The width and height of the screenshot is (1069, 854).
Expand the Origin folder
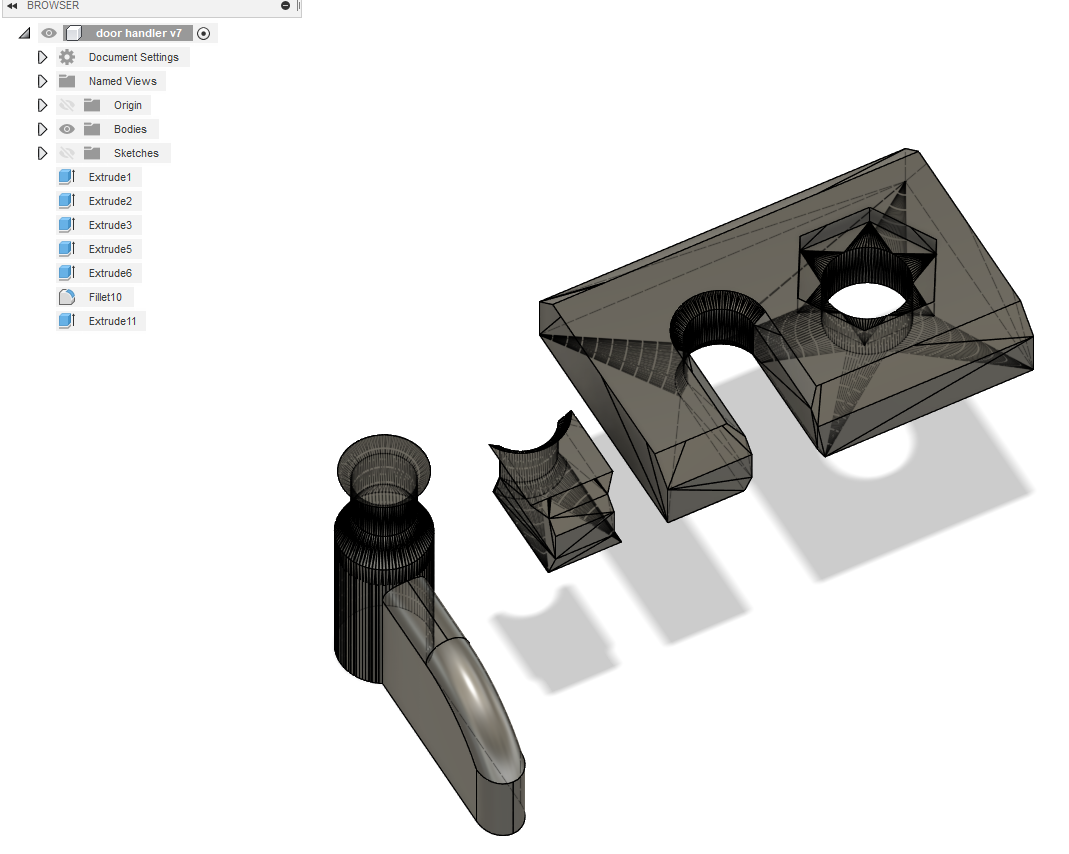[42, 105]
